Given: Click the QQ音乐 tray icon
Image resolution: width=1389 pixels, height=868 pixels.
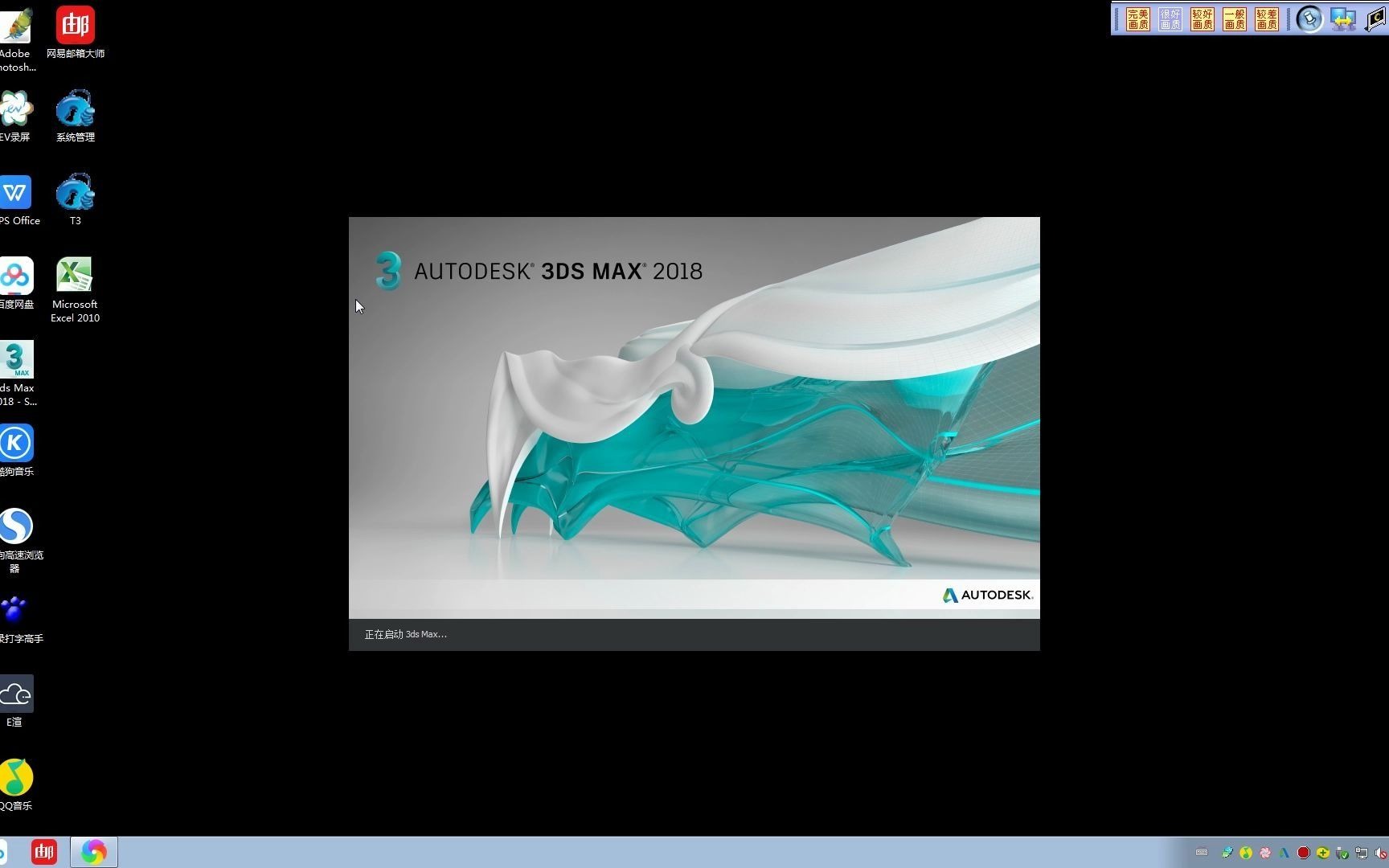Looking at the screenshot, I should click(1246, 853).
